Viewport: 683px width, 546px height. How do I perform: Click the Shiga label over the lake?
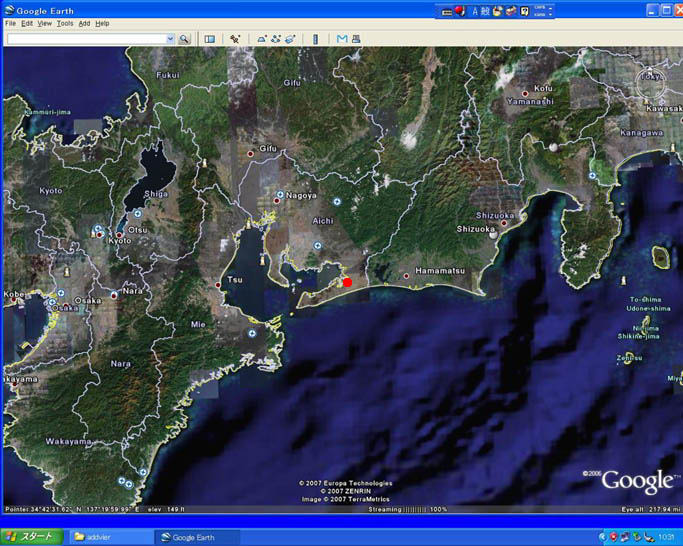point(156,193)
